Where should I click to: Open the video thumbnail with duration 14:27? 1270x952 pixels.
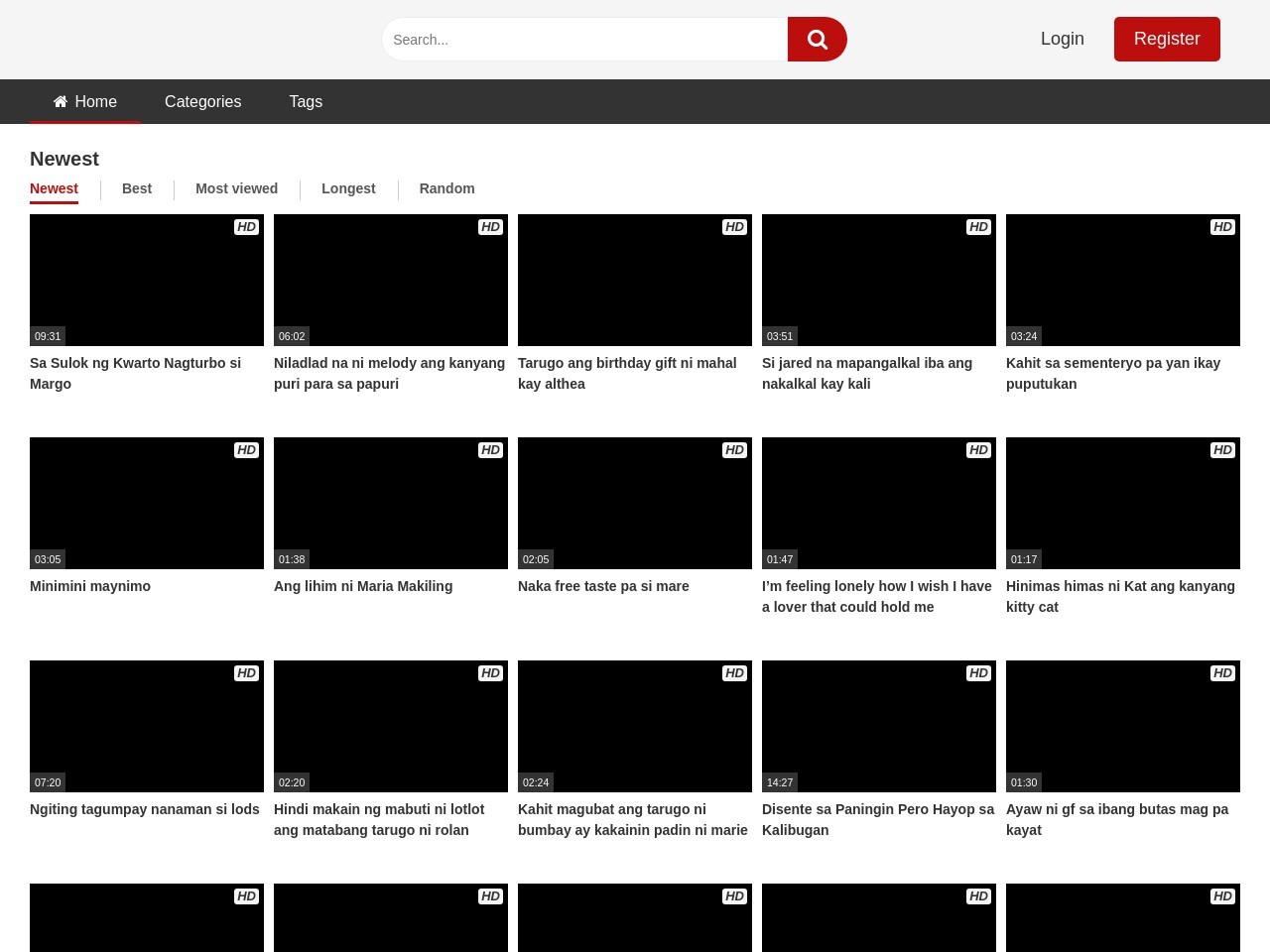coord(879,726)
